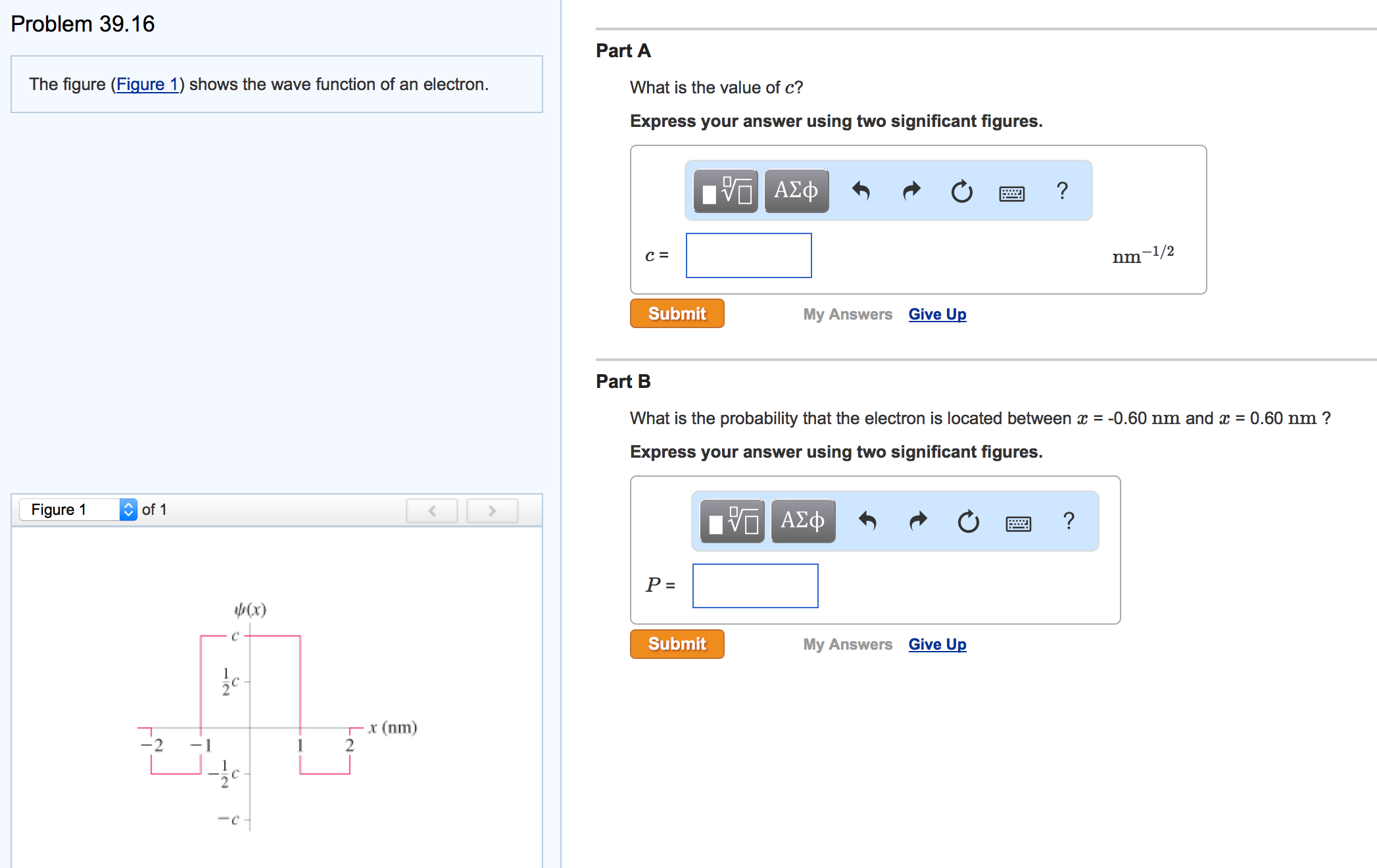Submit the Part A answer

(677, 314)
